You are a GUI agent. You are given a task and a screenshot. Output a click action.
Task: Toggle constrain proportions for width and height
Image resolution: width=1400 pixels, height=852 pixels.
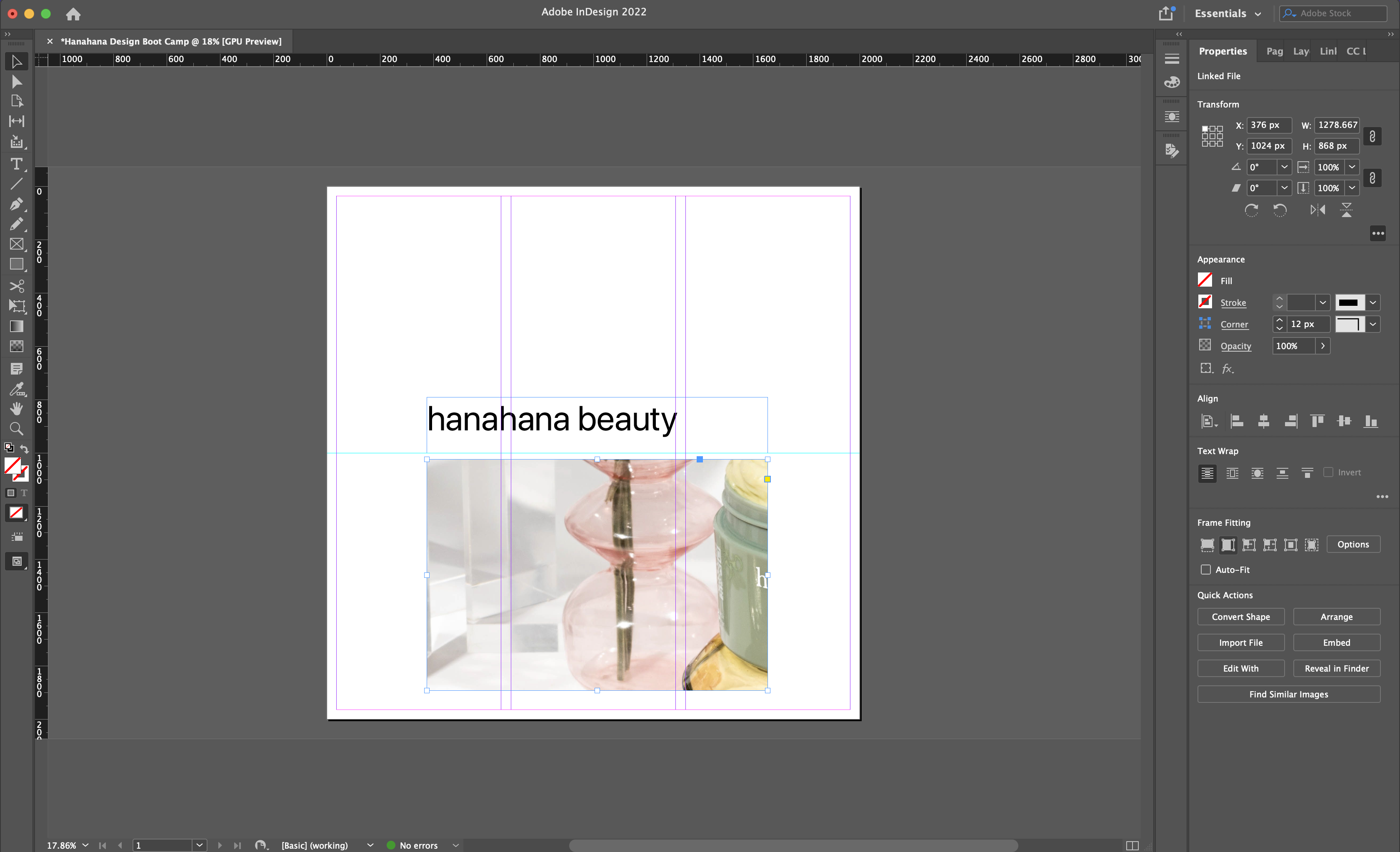1372,136
